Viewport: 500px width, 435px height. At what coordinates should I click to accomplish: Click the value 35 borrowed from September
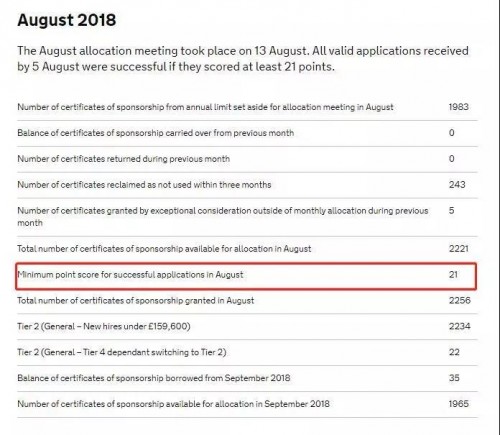pyautogui.click(x=454, y=378)
